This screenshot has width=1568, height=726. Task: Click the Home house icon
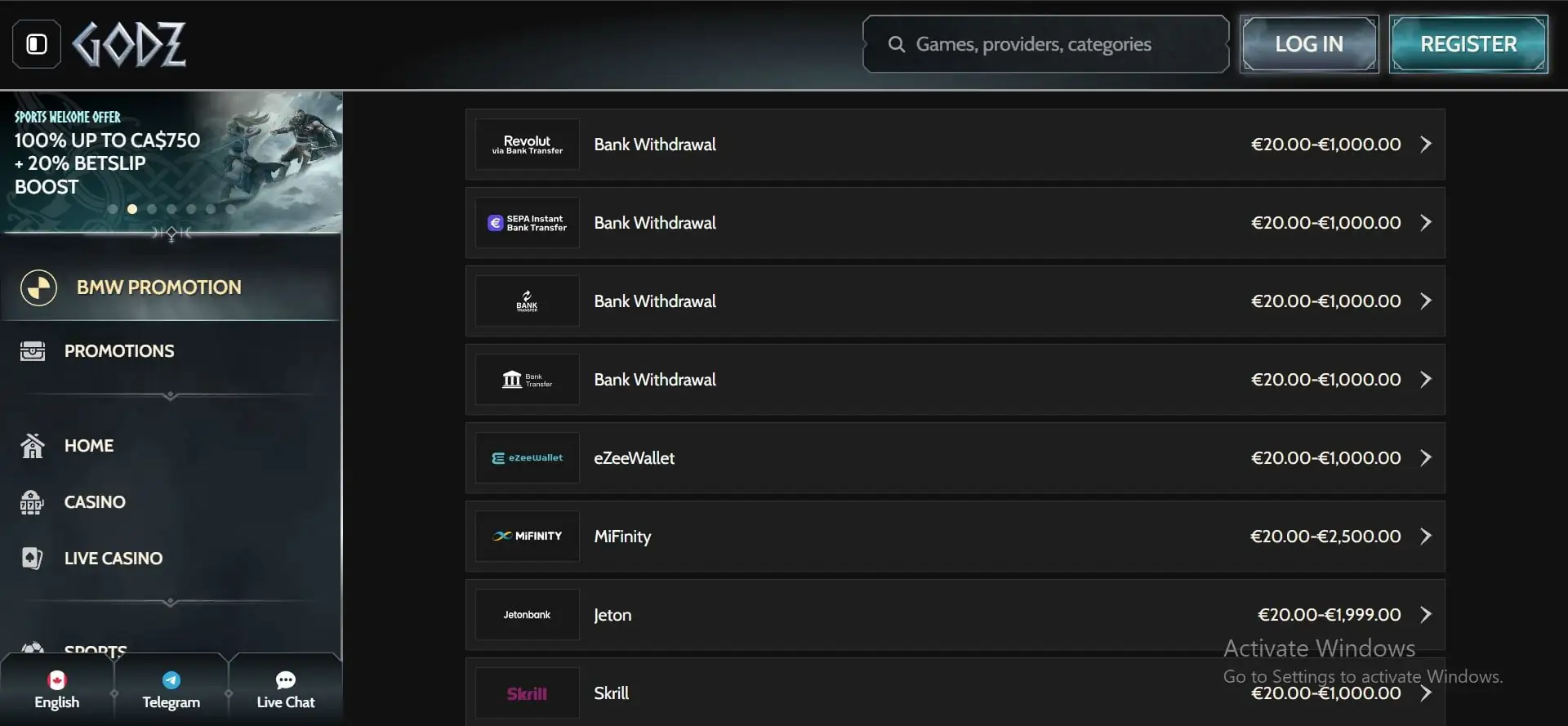(x=33, y=446)
